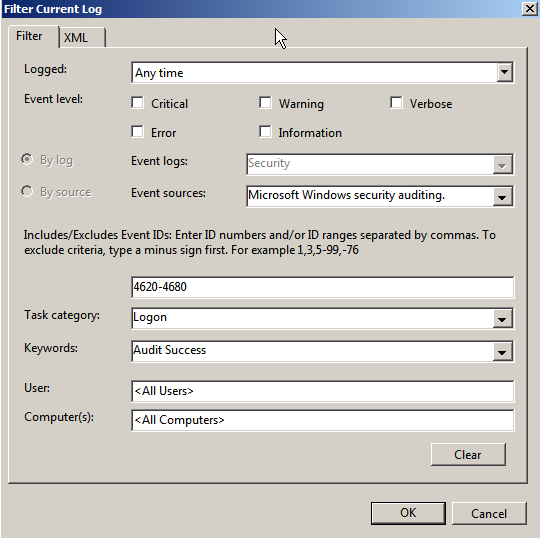Enable the Error event level checkbox
This screenshot has height=538, width=540.
click(x=137, y=132)
